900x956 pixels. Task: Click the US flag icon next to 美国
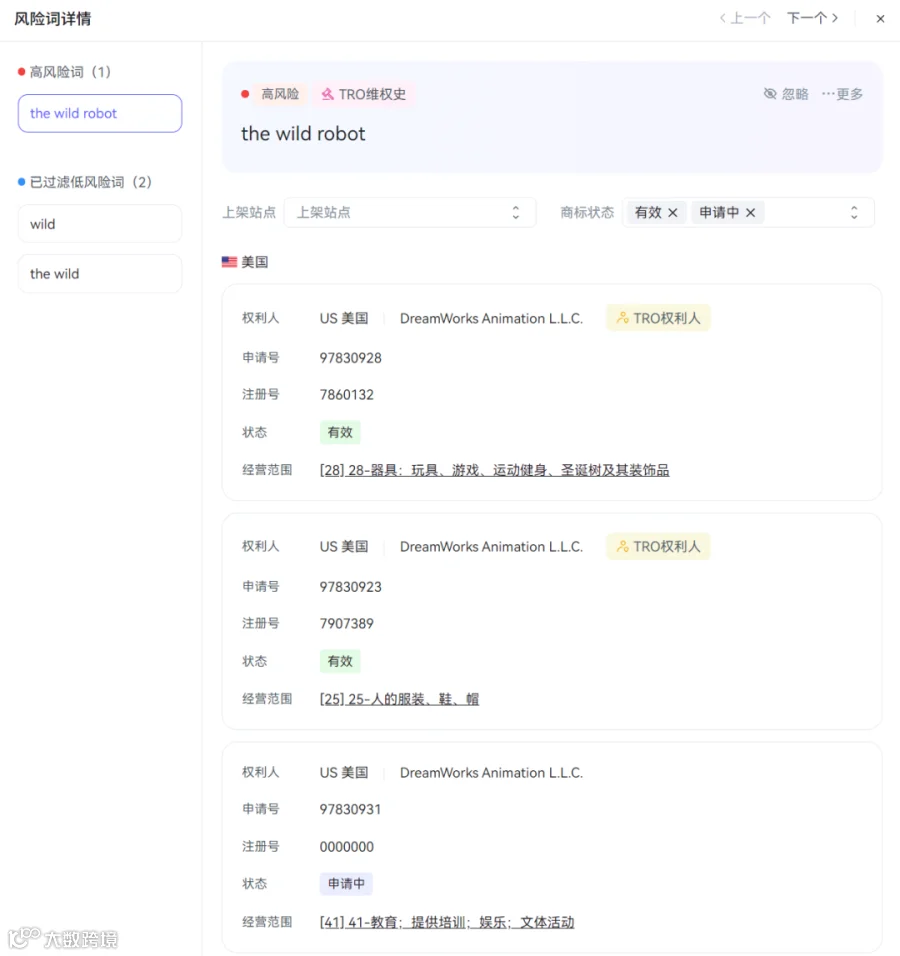[229, 262]
